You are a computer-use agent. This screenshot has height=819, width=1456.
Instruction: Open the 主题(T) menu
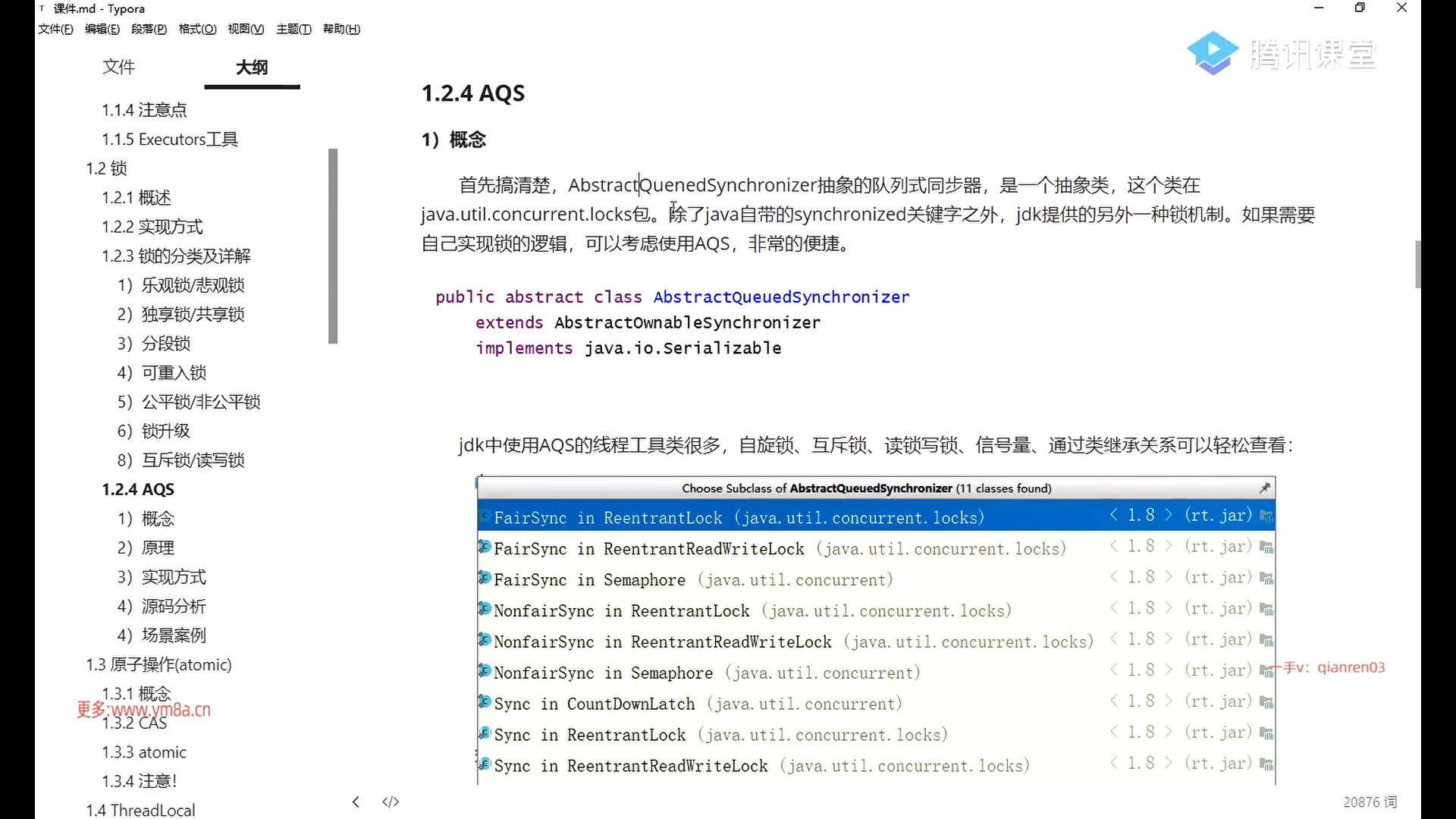coord(293,29)
